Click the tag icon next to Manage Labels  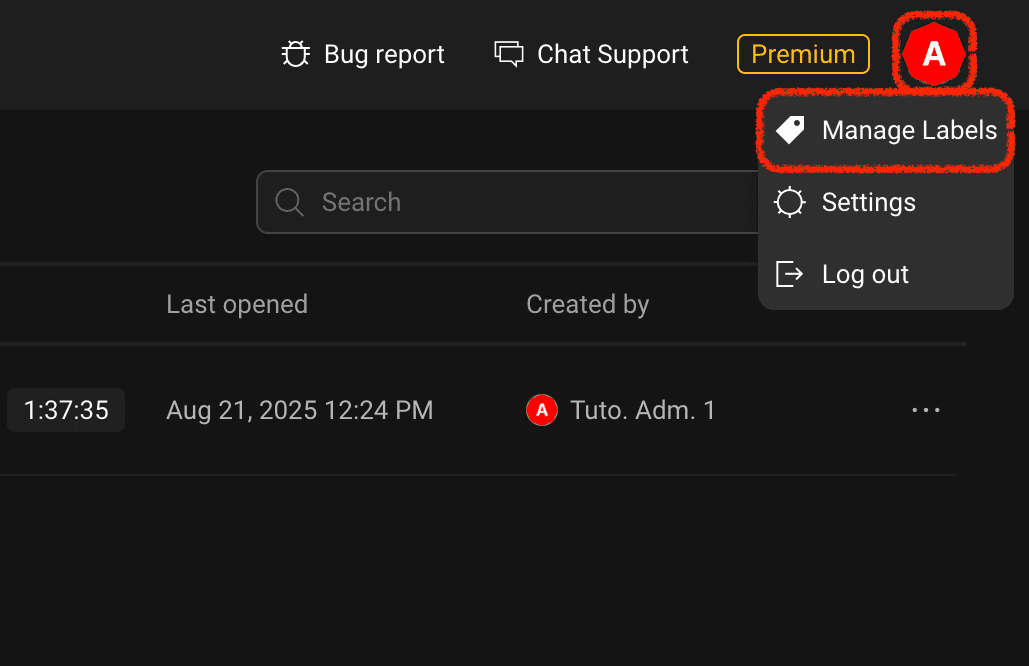(790, 130)
